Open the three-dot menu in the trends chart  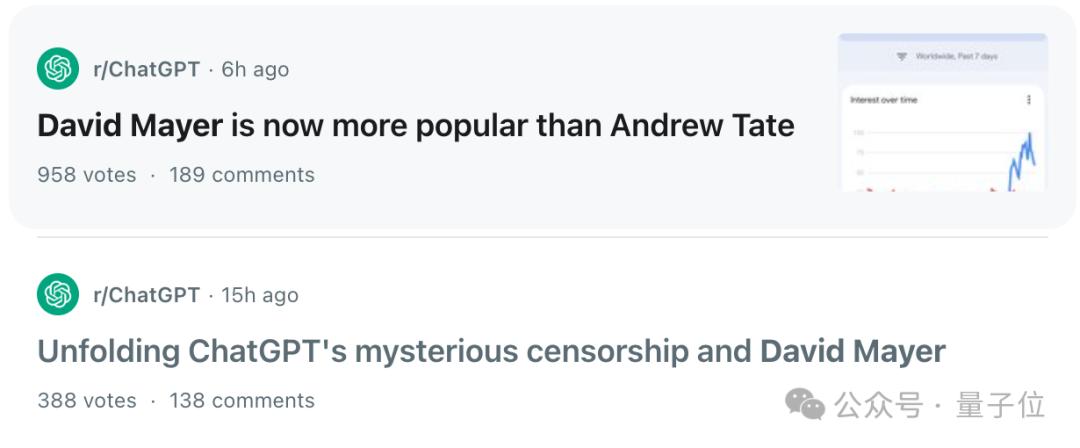(1028, 100)
